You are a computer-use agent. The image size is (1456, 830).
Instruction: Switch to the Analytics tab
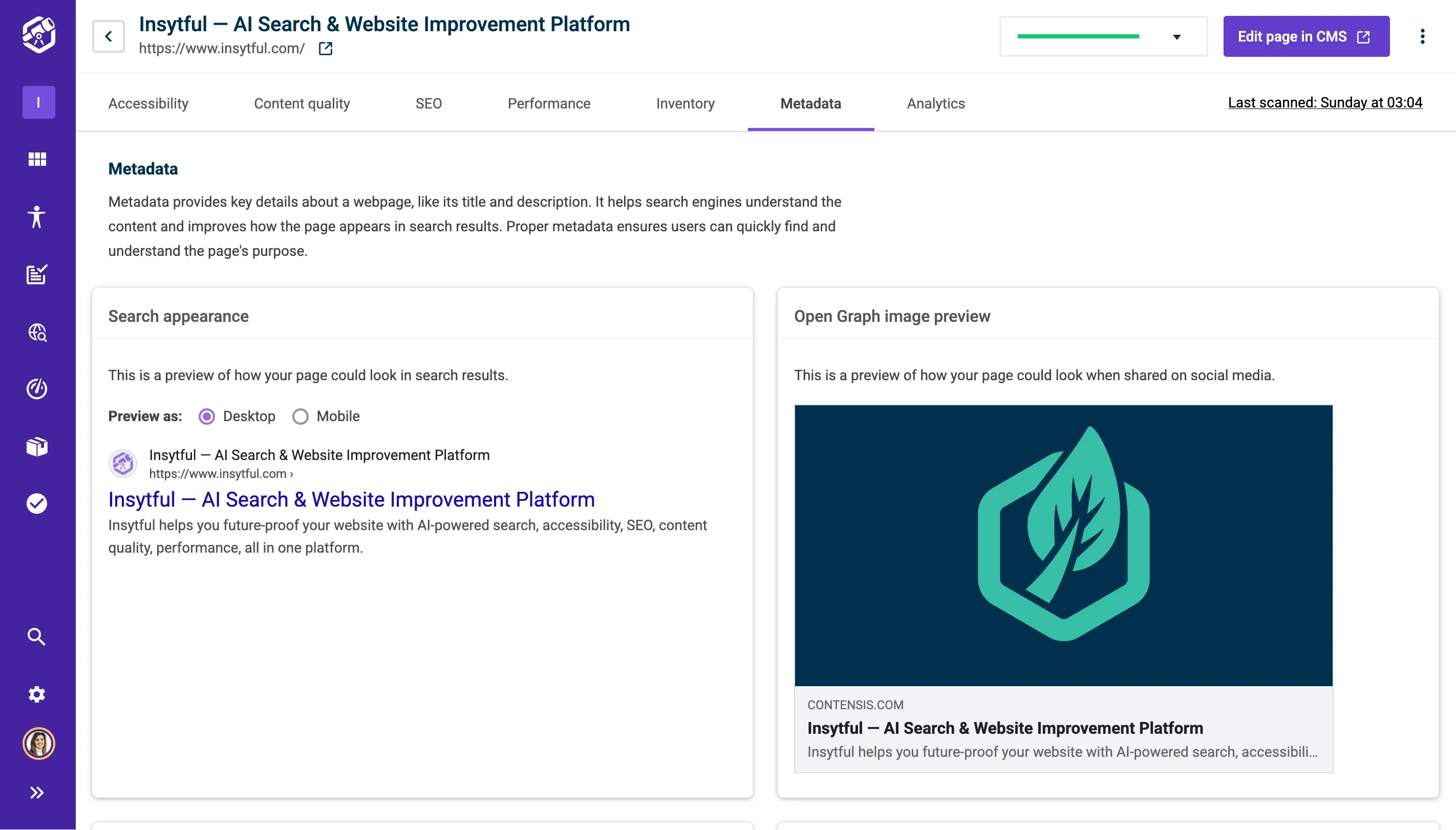tap(935, 103)
